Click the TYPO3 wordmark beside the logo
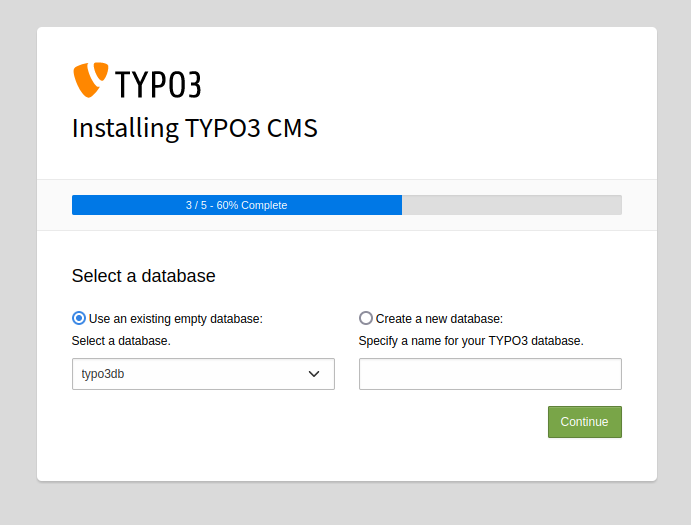Viewport: 691px width, 525px height. (158, 84)
